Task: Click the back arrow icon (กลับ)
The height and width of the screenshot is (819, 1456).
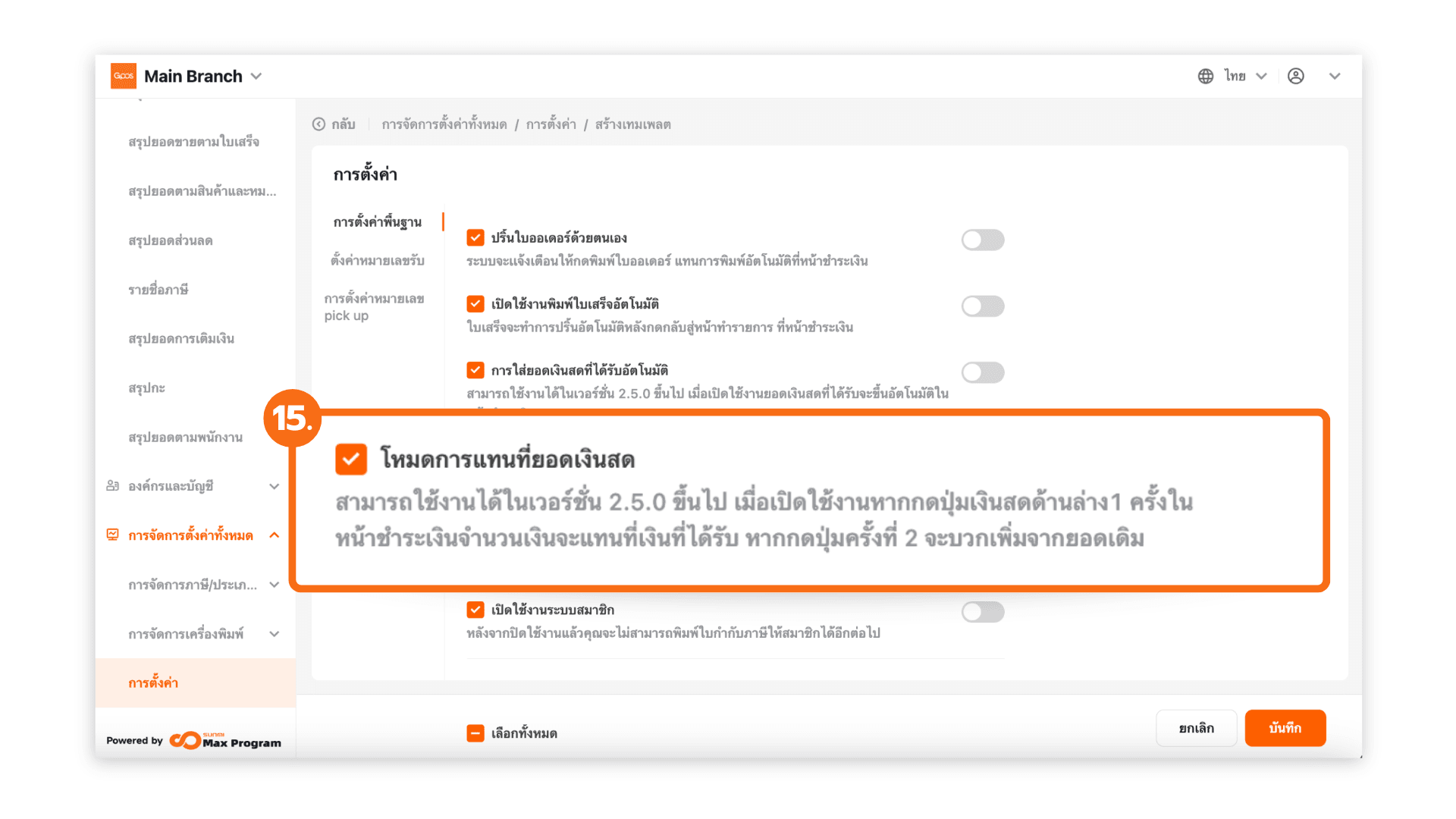Action: coord(319,124)
